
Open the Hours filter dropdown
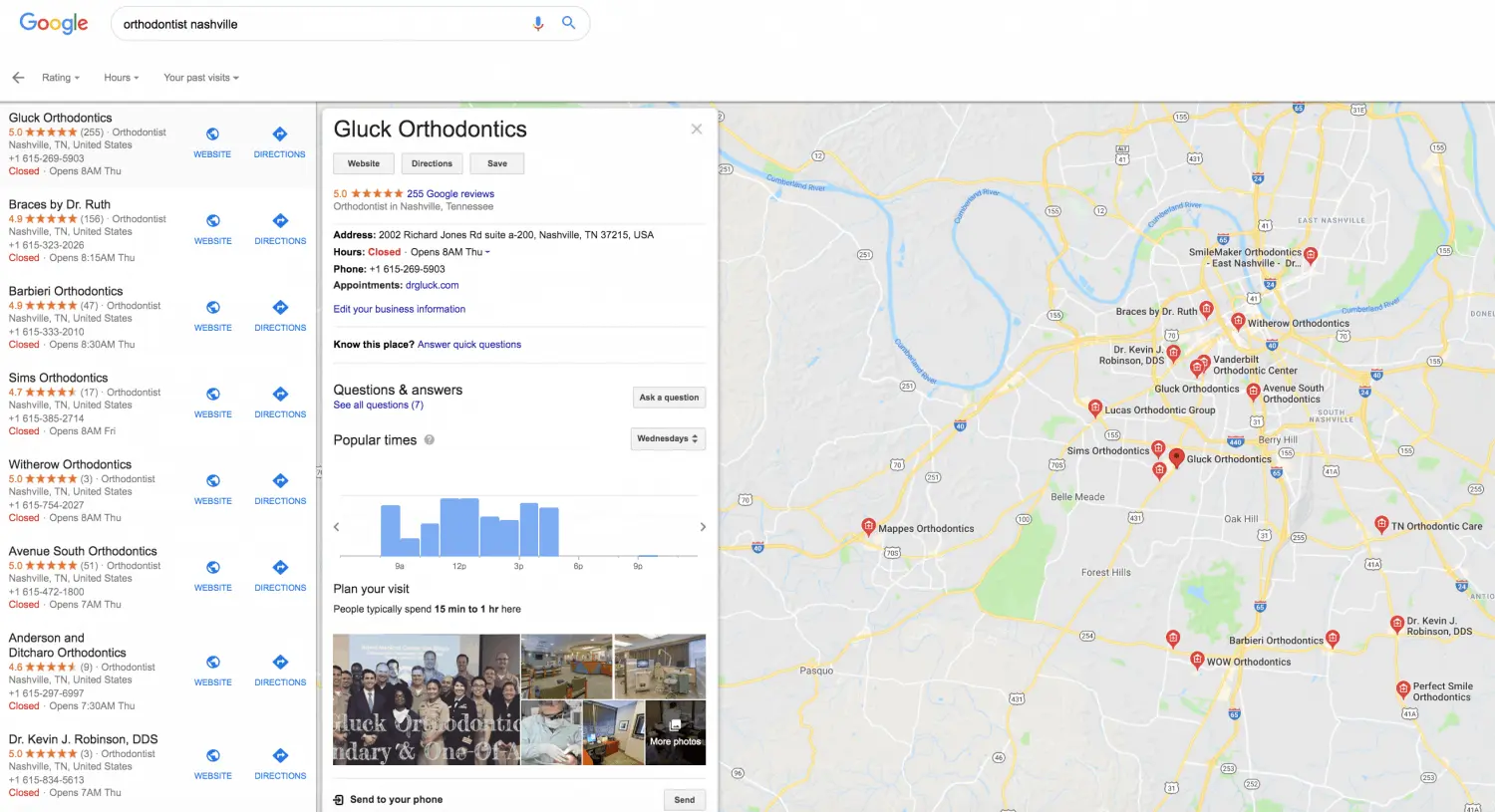[122, 78]
